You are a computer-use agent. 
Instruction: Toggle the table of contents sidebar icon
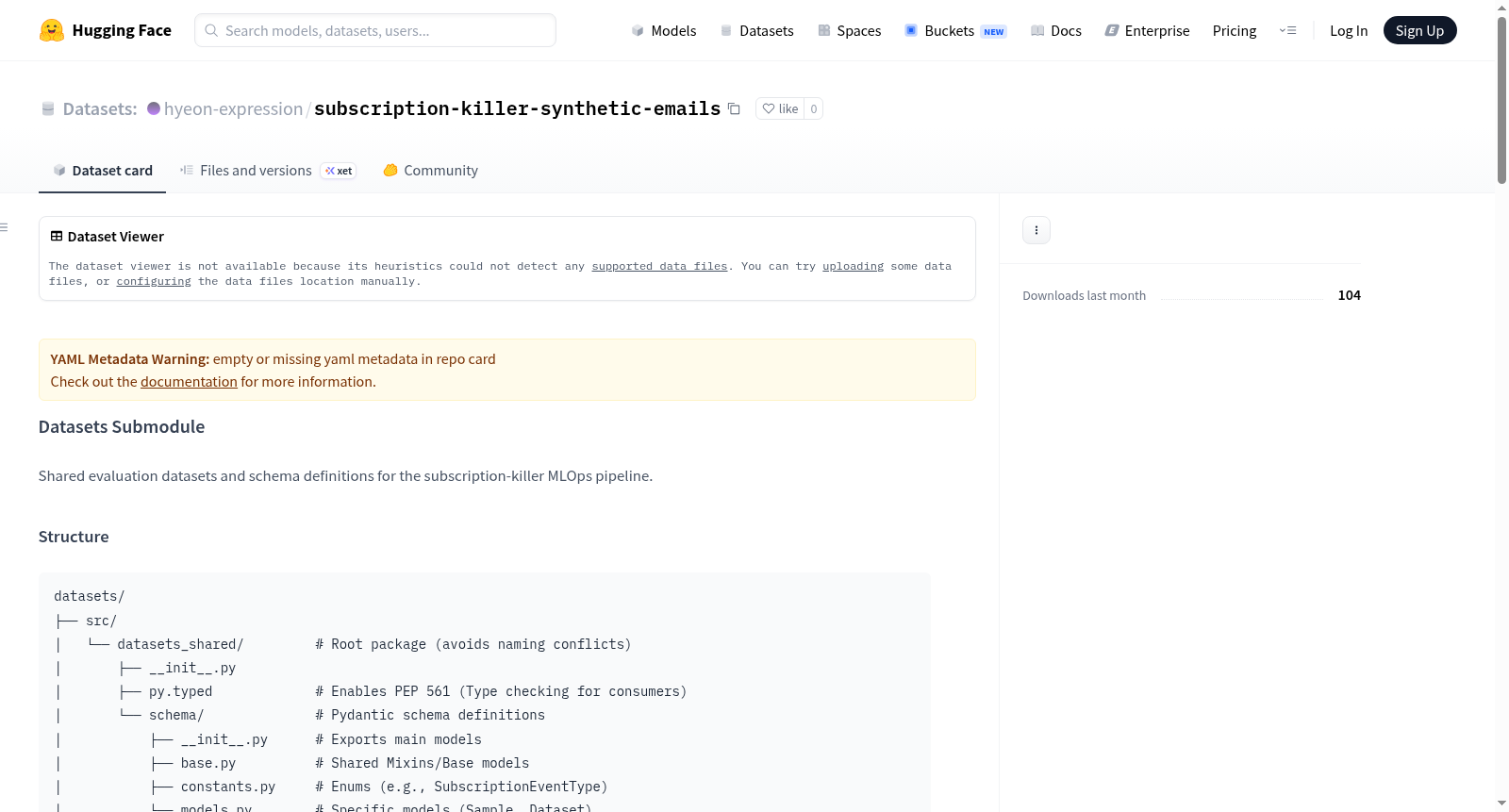click(x=4, y=227)
